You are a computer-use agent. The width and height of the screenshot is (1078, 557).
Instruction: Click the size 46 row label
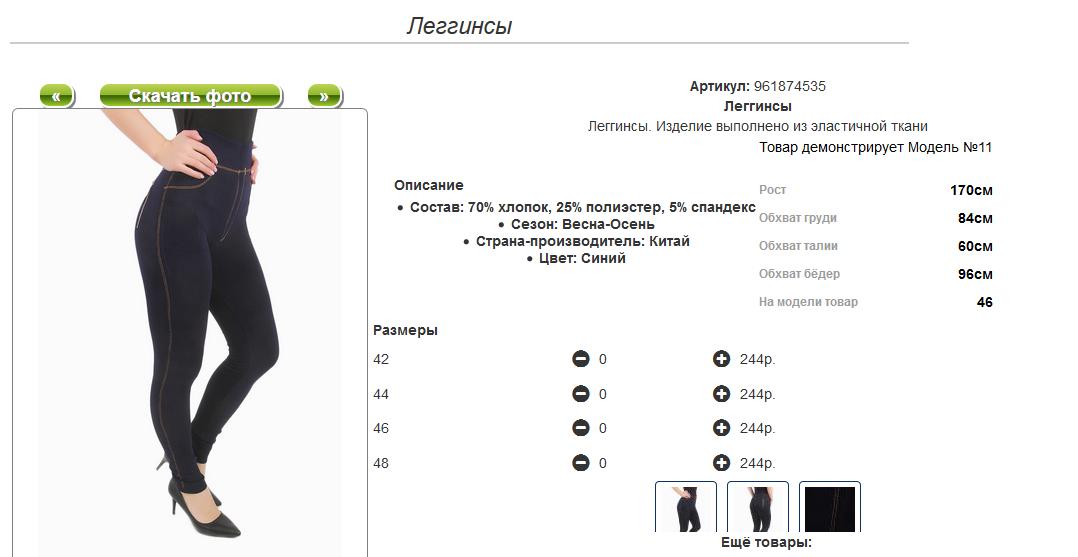381,428
